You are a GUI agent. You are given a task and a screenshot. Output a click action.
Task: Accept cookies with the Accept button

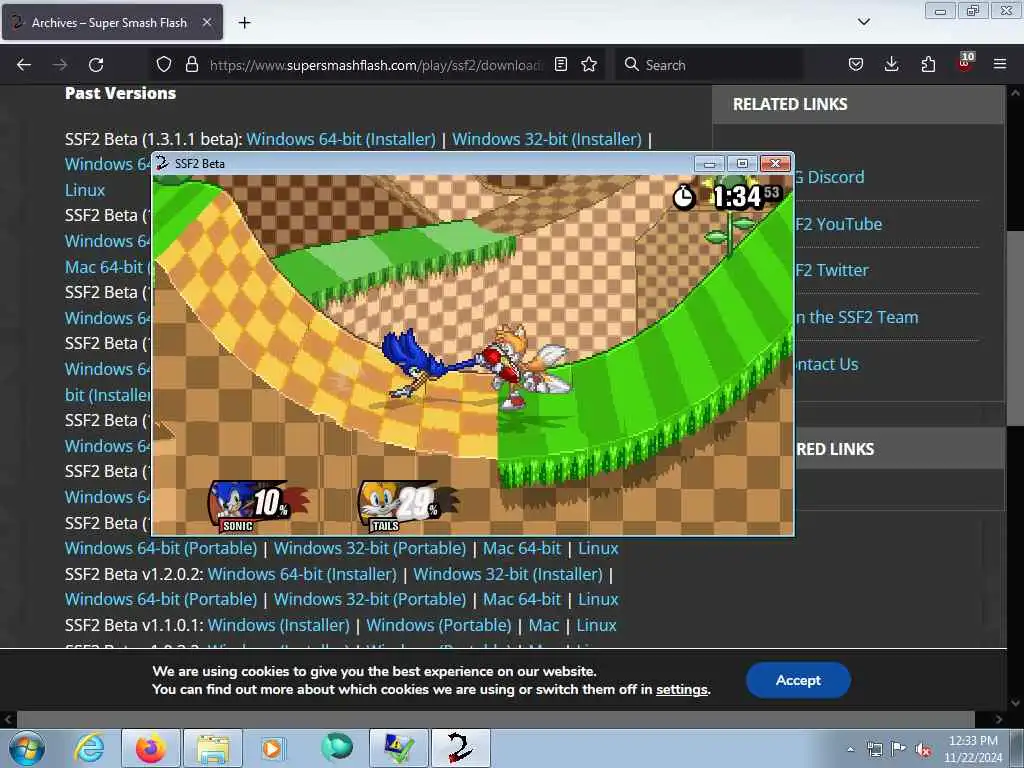798,680
